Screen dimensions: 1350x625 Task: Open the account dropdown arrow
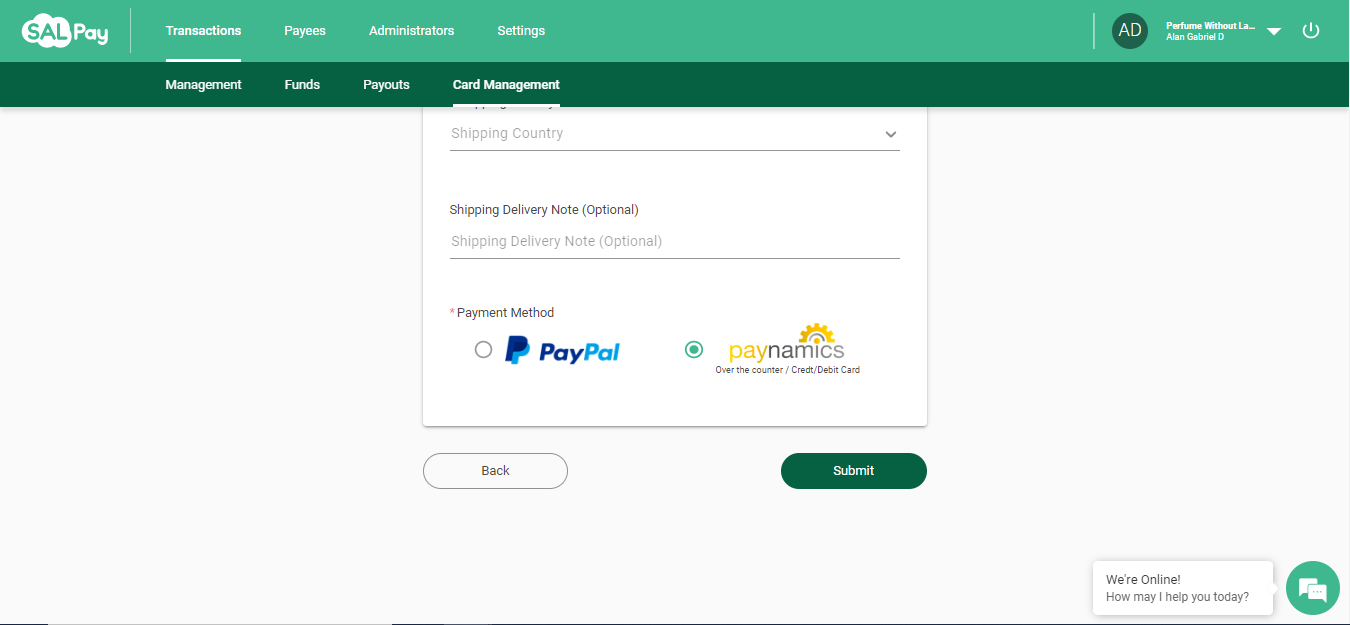[x=1274, y=32]
